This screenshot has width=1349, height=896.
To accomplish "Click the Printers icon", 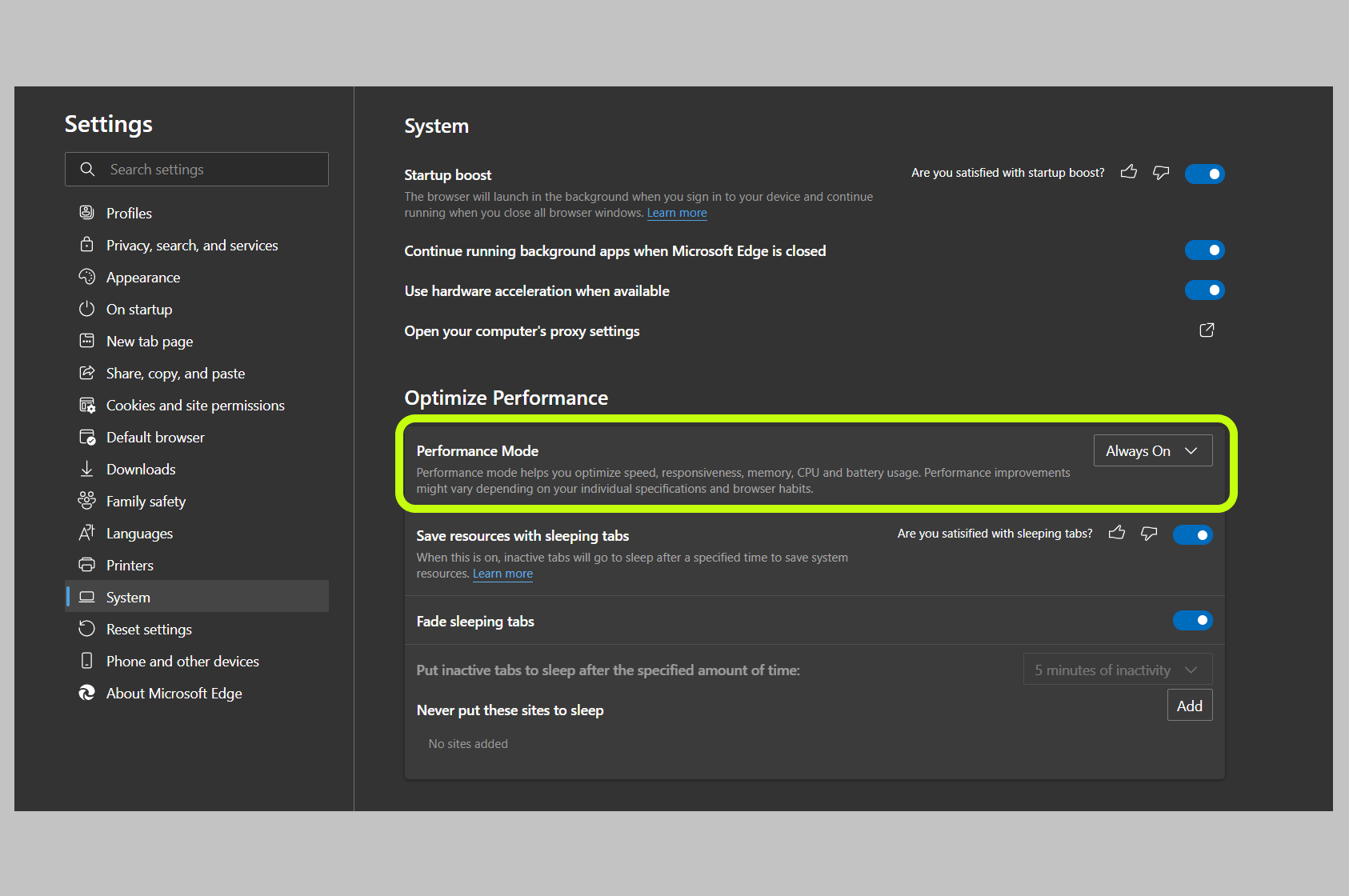I will click(86, 565).
